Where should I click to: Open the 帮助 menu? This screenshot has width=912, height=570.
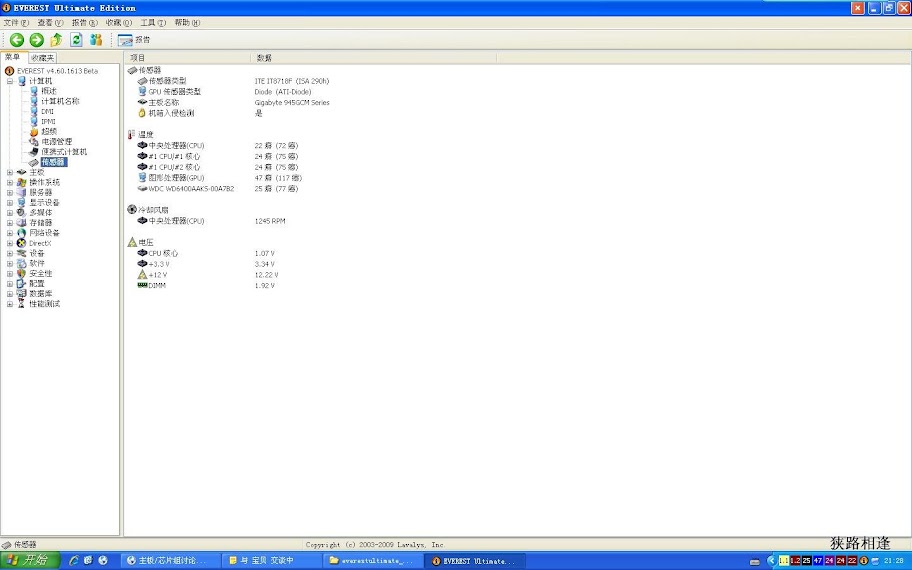click(187, 23)
